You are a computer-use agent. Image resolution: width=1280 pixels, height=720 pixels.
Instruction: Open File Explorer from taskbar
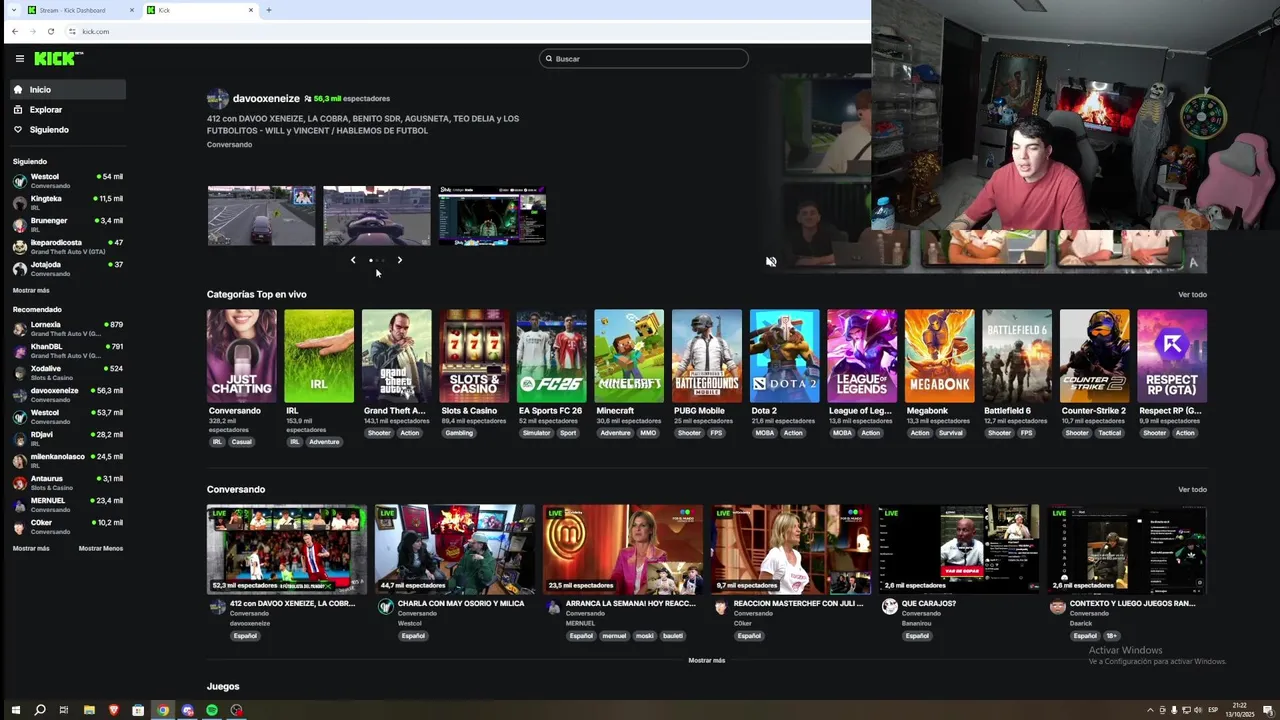tap(89, 711)
